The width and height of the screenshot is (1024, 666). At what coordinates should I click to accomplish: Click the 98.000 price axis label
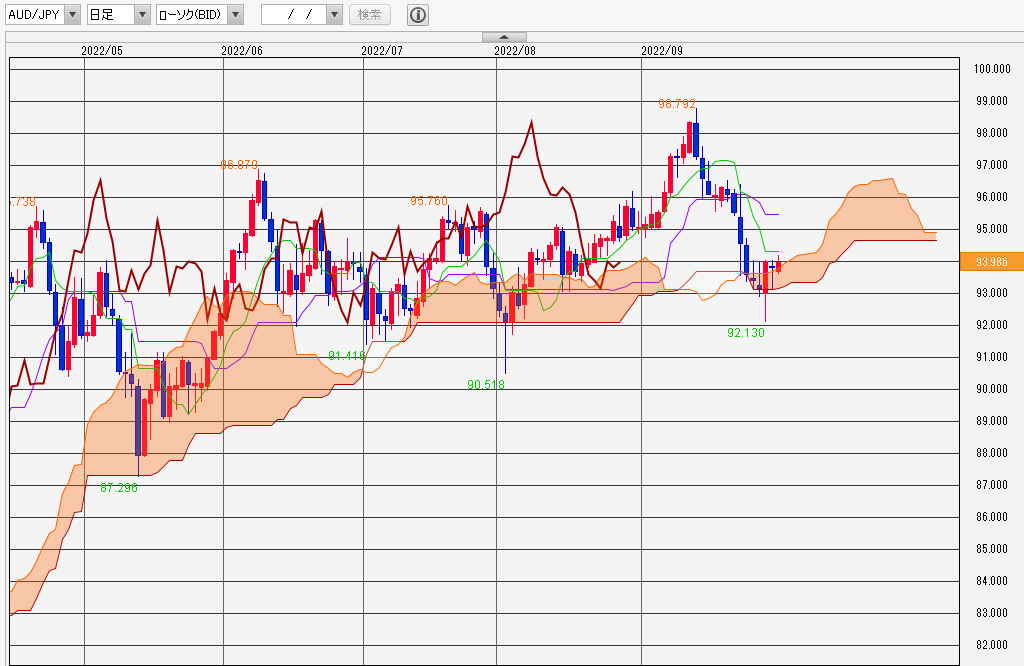click(x=992, y=133)
